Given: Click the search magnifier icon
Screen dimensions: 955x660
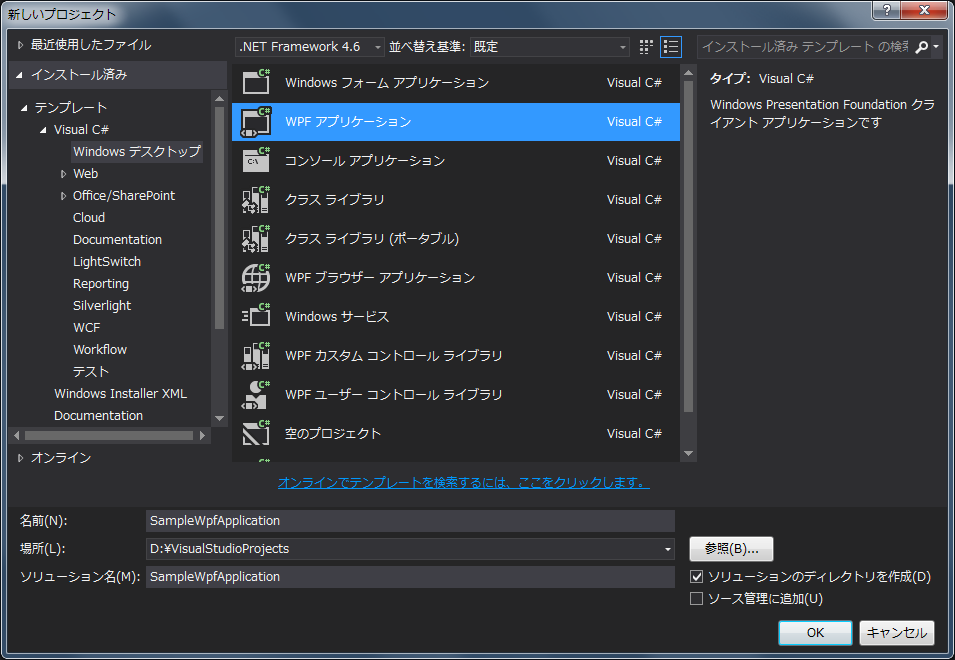Looking at the screenshot, I should pos(922,47).
